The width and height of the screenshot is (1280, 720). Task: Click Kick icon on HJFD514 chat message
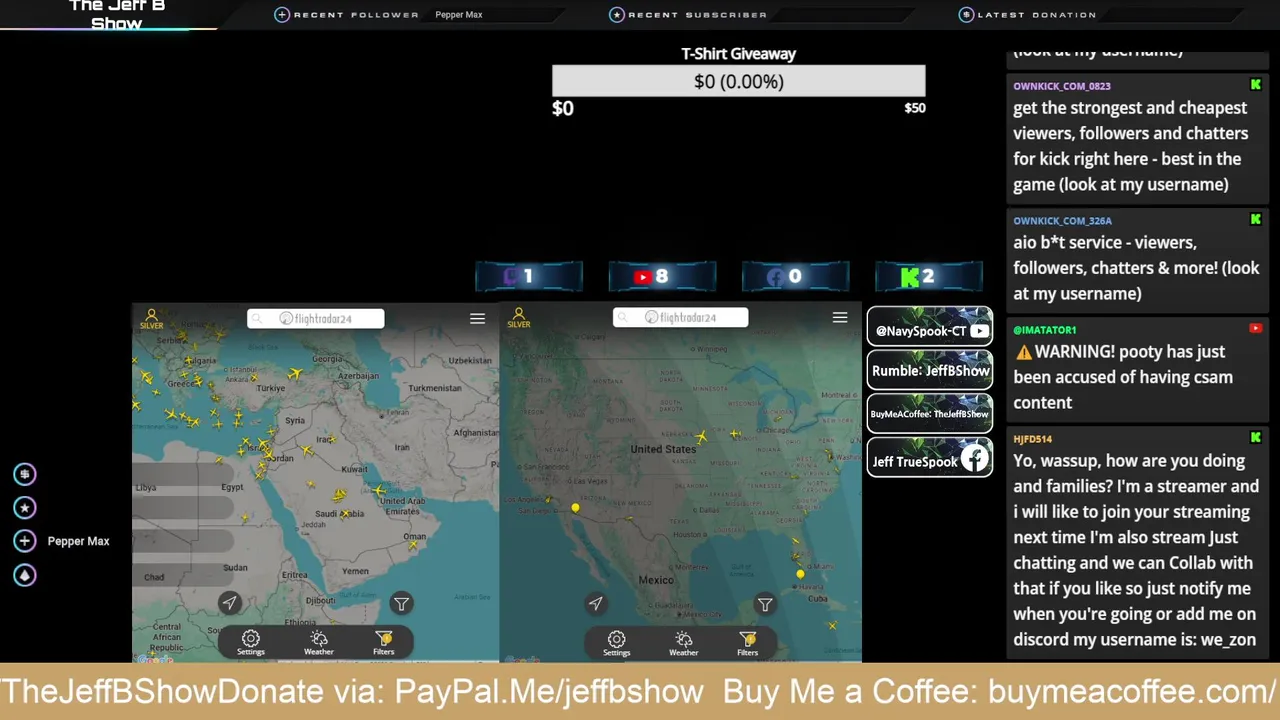1255,438
